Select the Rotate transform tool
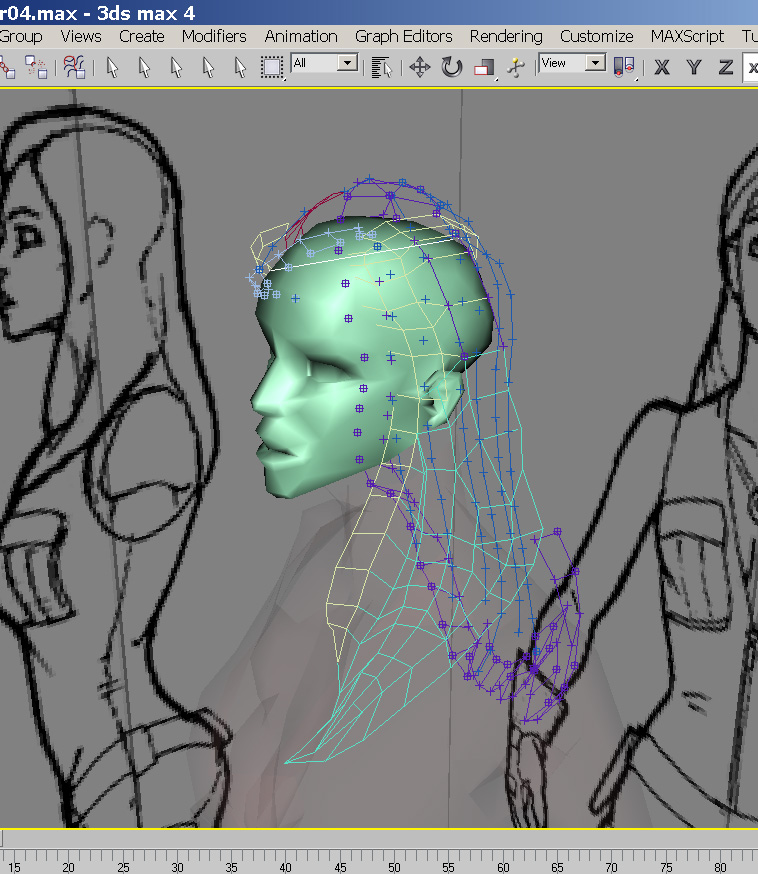758x874 pixels. [452, 67]
